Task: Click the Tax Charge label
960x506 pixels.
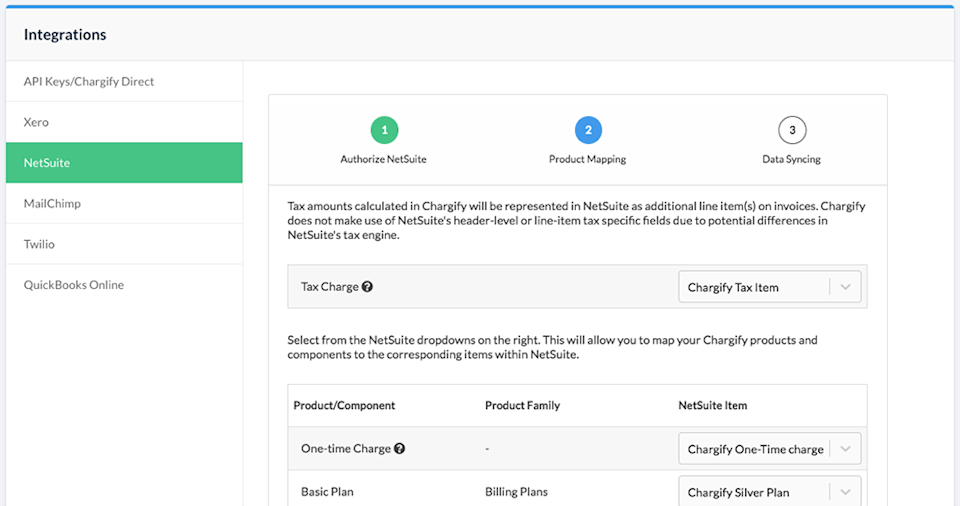Action: (x=329, y=287)
